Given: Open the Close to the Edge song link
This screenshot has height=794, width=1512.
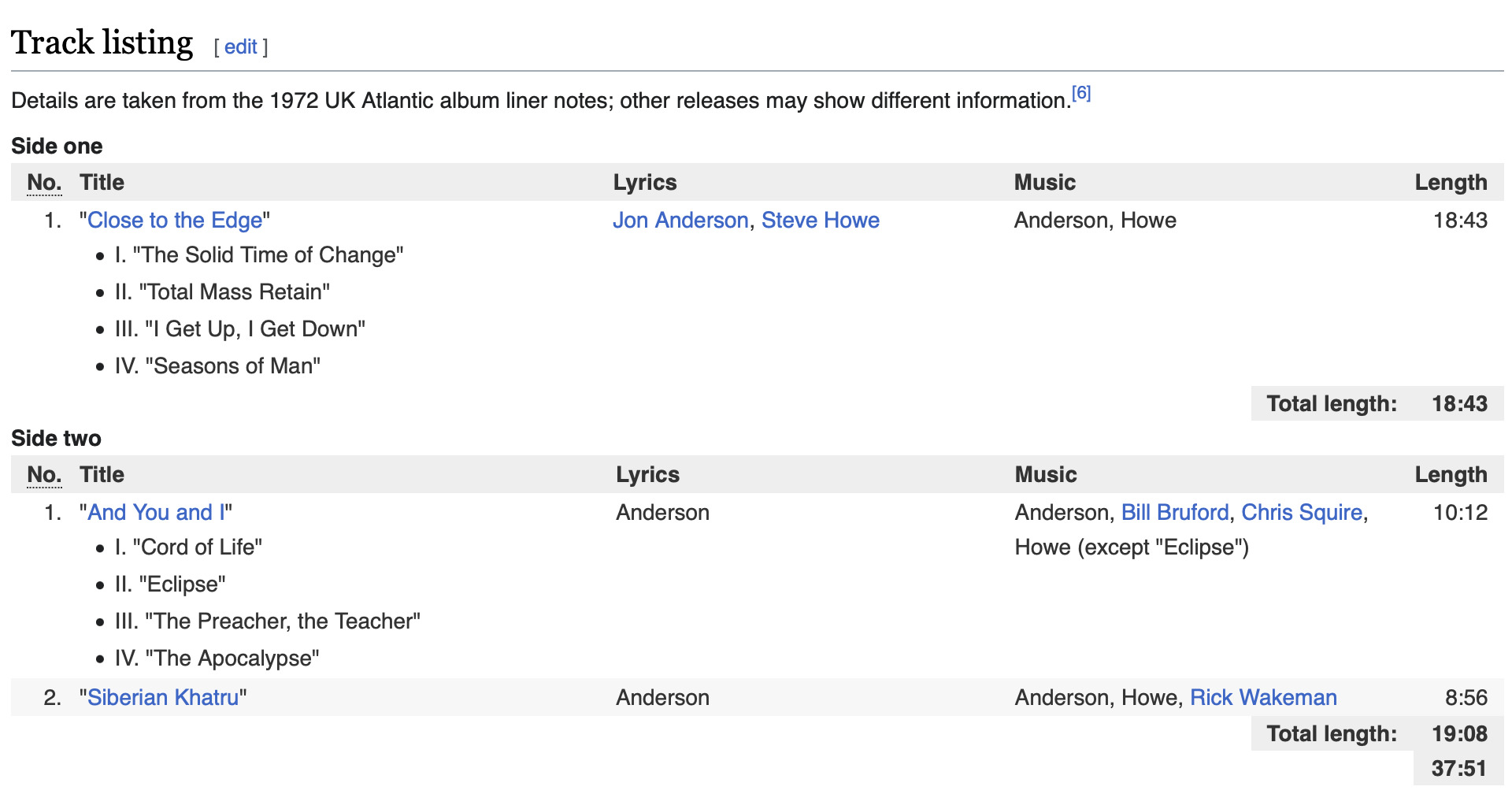Looking at the screenshot, I should [x=175, y=221].
